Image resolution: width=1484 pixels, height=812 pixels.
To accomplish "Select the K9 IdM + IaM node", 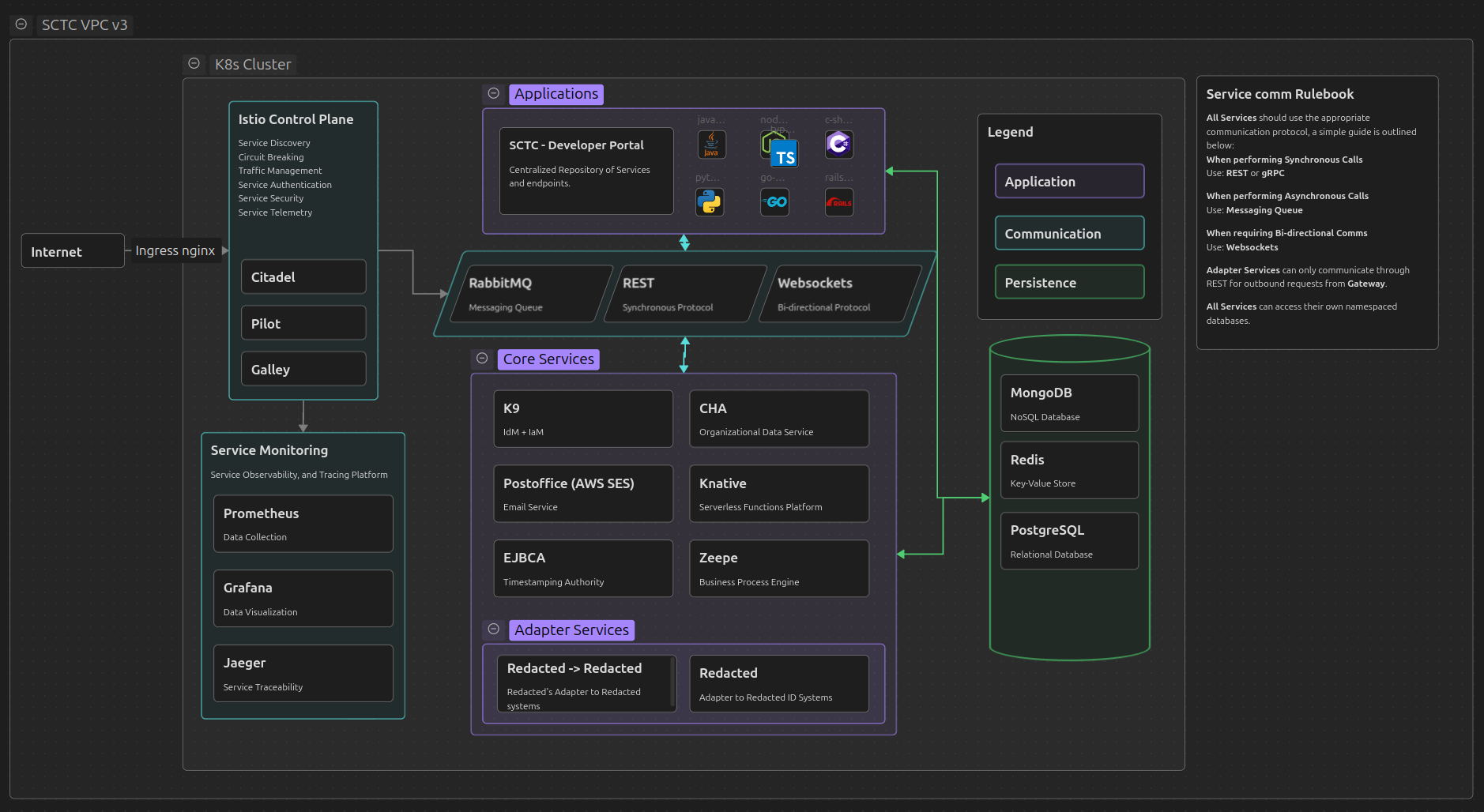I will coord(583,419).
